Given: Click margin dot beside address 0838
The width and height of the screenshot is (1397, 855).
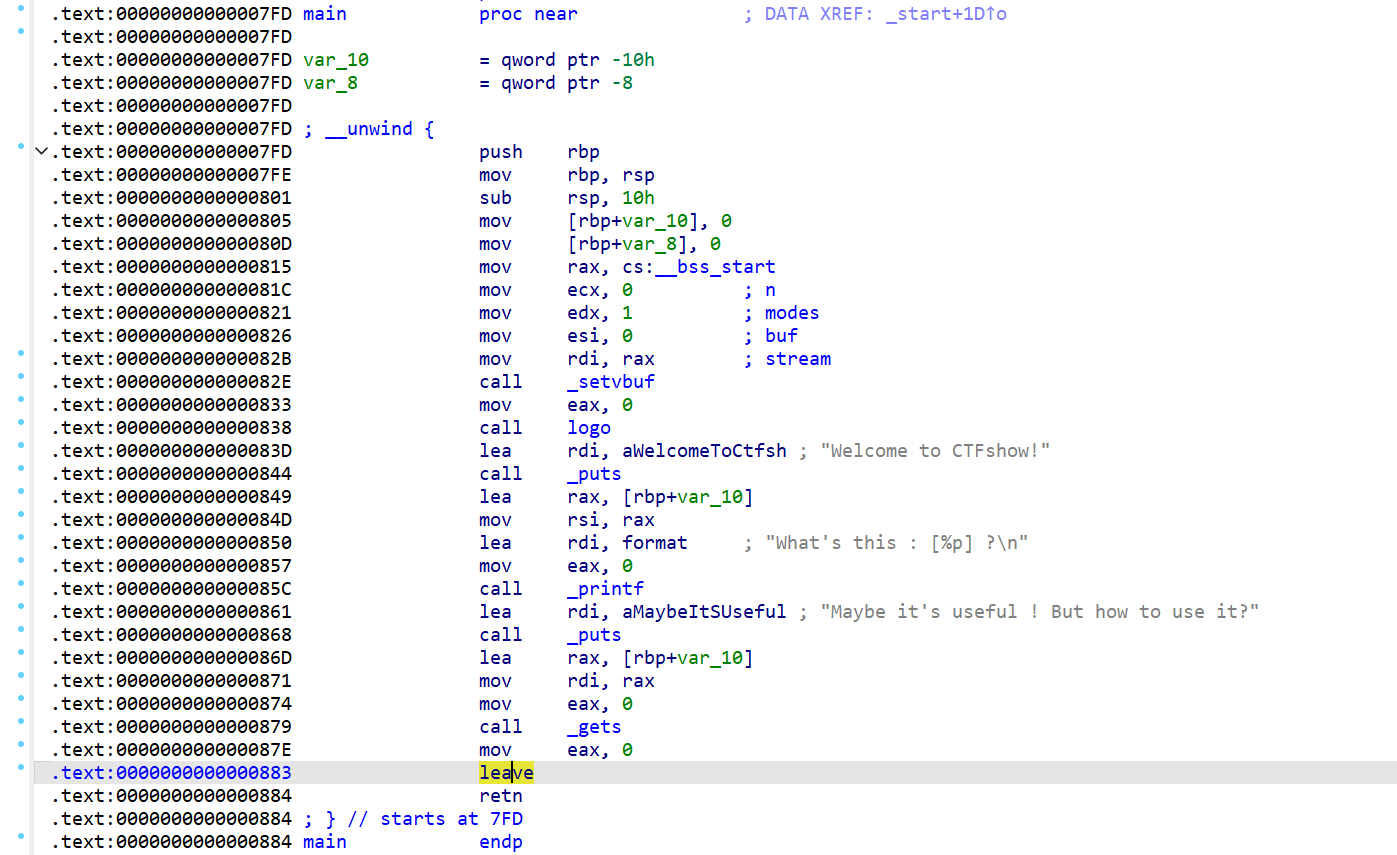Looking at the screenshot, I should tap(21, 422).
